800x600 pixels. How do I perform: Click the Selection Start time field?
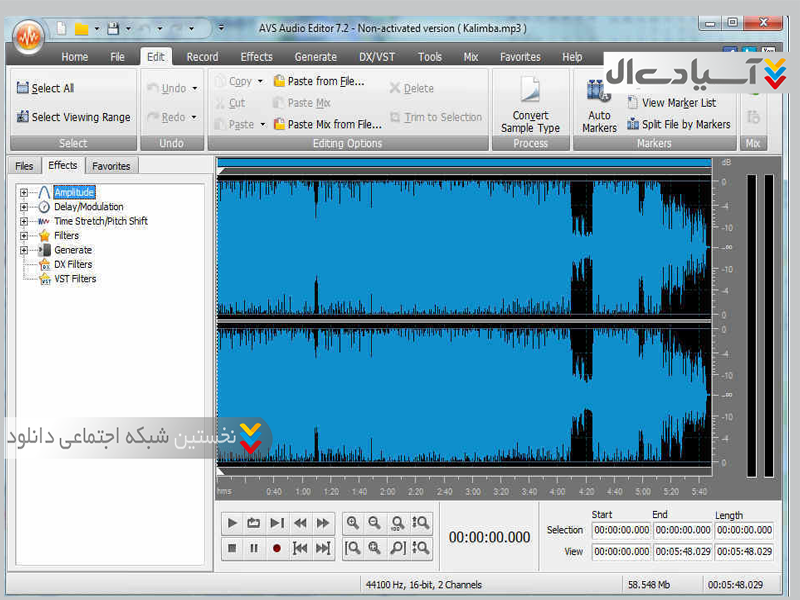click(620, 531)
